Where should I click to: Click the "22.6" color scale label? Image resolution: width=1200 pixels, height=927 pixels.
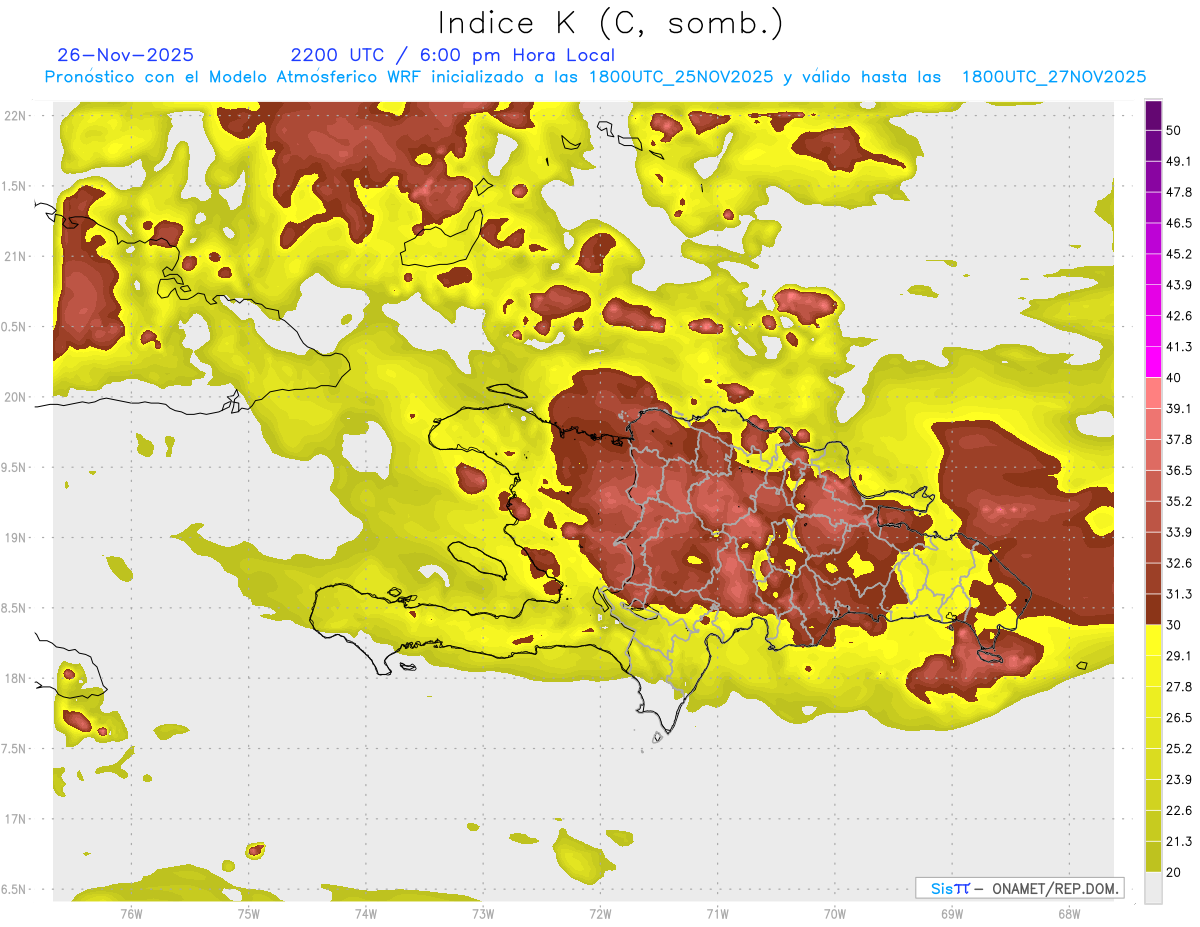click(x=1178, y=810)
